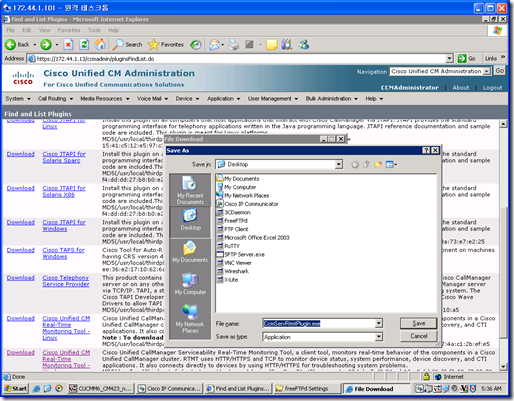
Task: Click the Messenger icon in IE toolbar
Action: [303, 44]
